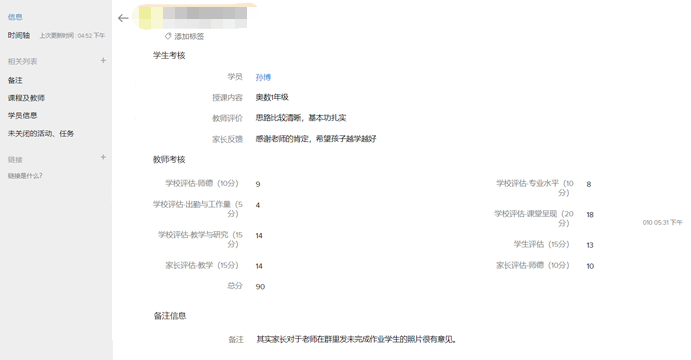Go back using the left arrow icon
Viewport: 691px width, 360px height.
tap(123, 18)
